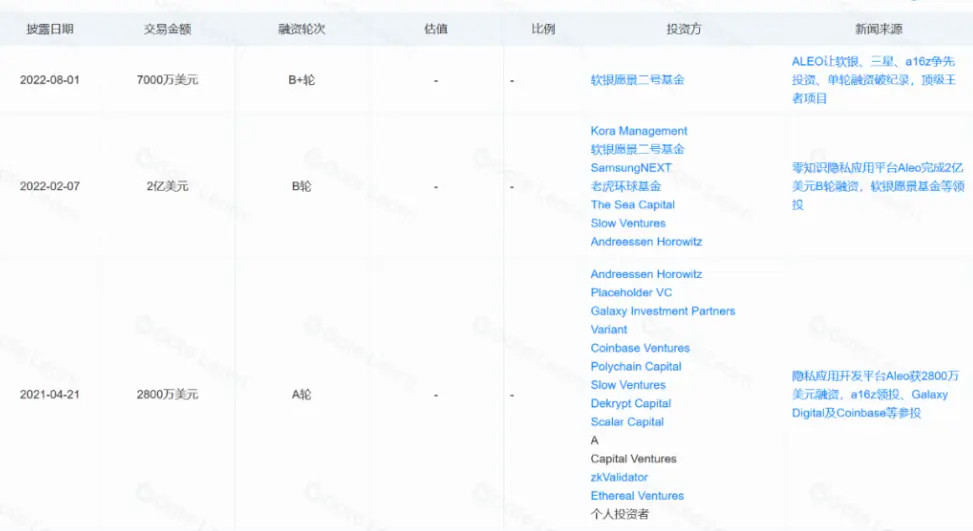Click Scalar Capital investor link

627,422
